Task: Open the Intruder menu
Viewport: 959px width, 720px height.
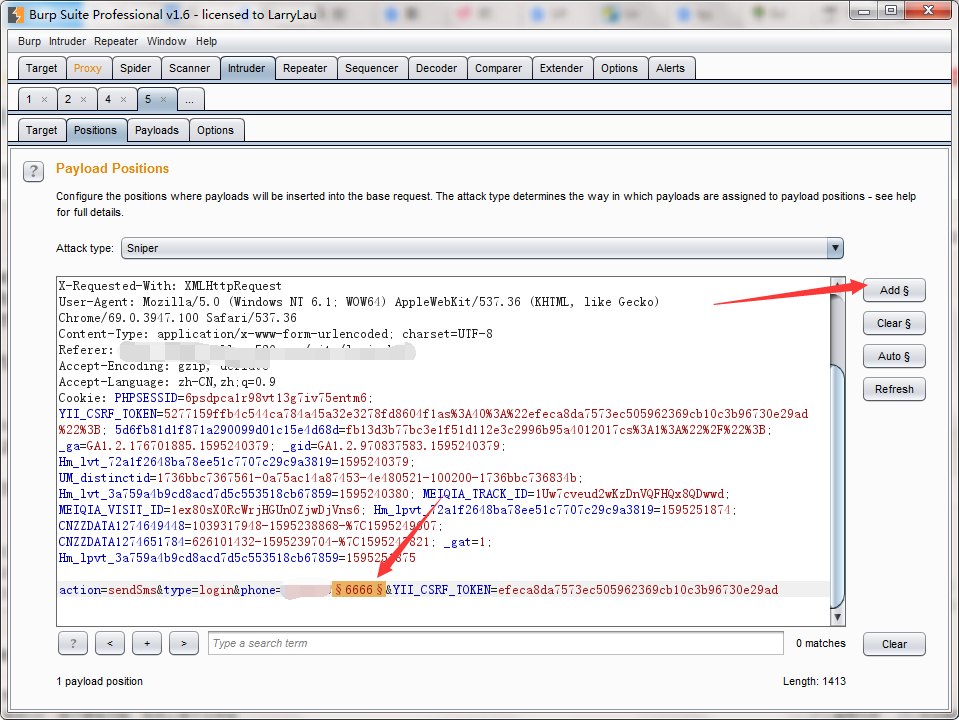Action: pyautogui.click(x=67, y=41)
